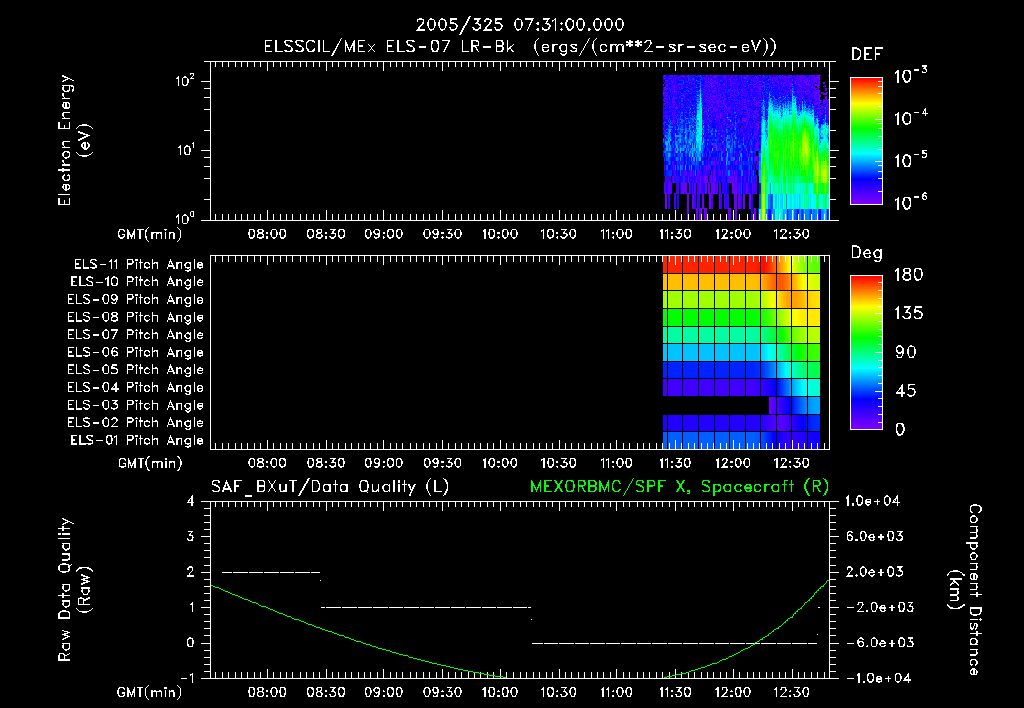
Task: Click the 90 value on Deg color scale
Action: click(x=906, y=353)
